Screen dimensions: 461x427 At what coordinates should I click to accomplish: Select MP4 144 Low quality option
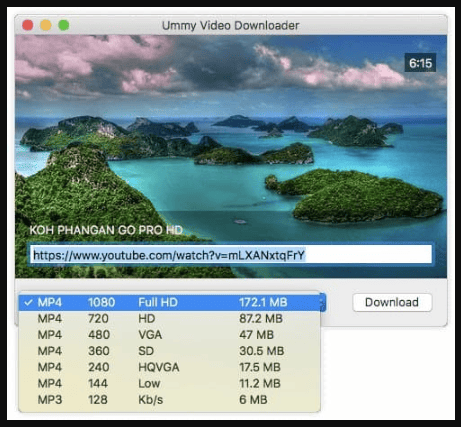169,383
